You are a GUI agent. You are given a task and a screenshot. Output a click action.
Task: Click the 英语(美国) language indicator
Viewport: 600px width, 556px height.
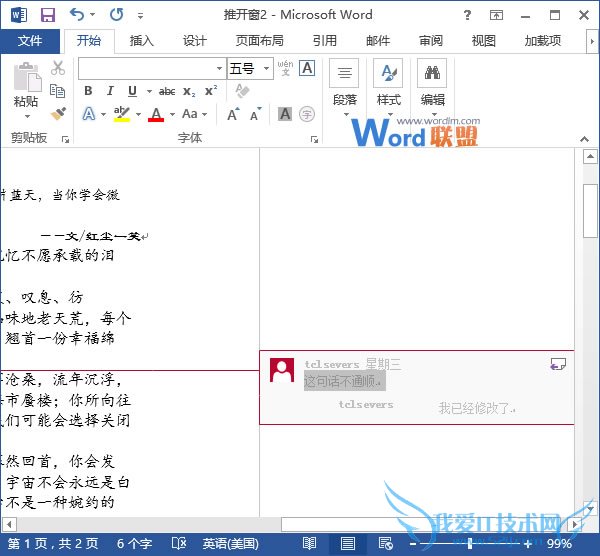230,543
